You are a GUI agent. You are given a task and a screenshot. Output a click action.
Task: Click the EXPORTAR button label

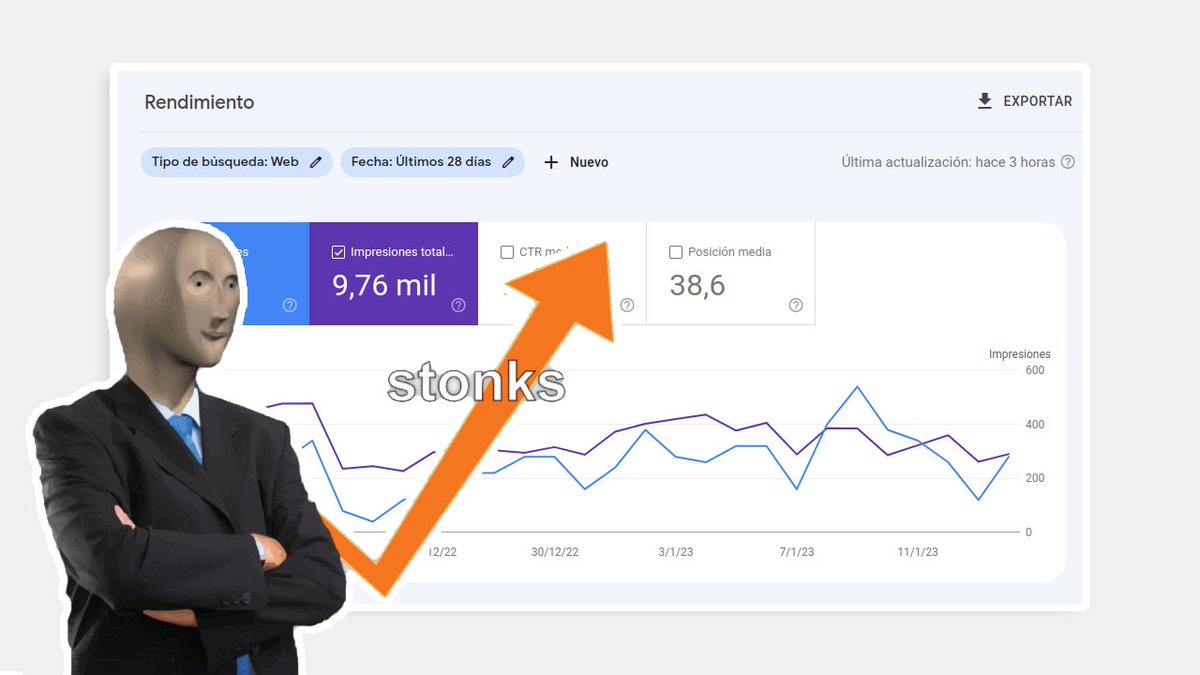[1038, 101]
